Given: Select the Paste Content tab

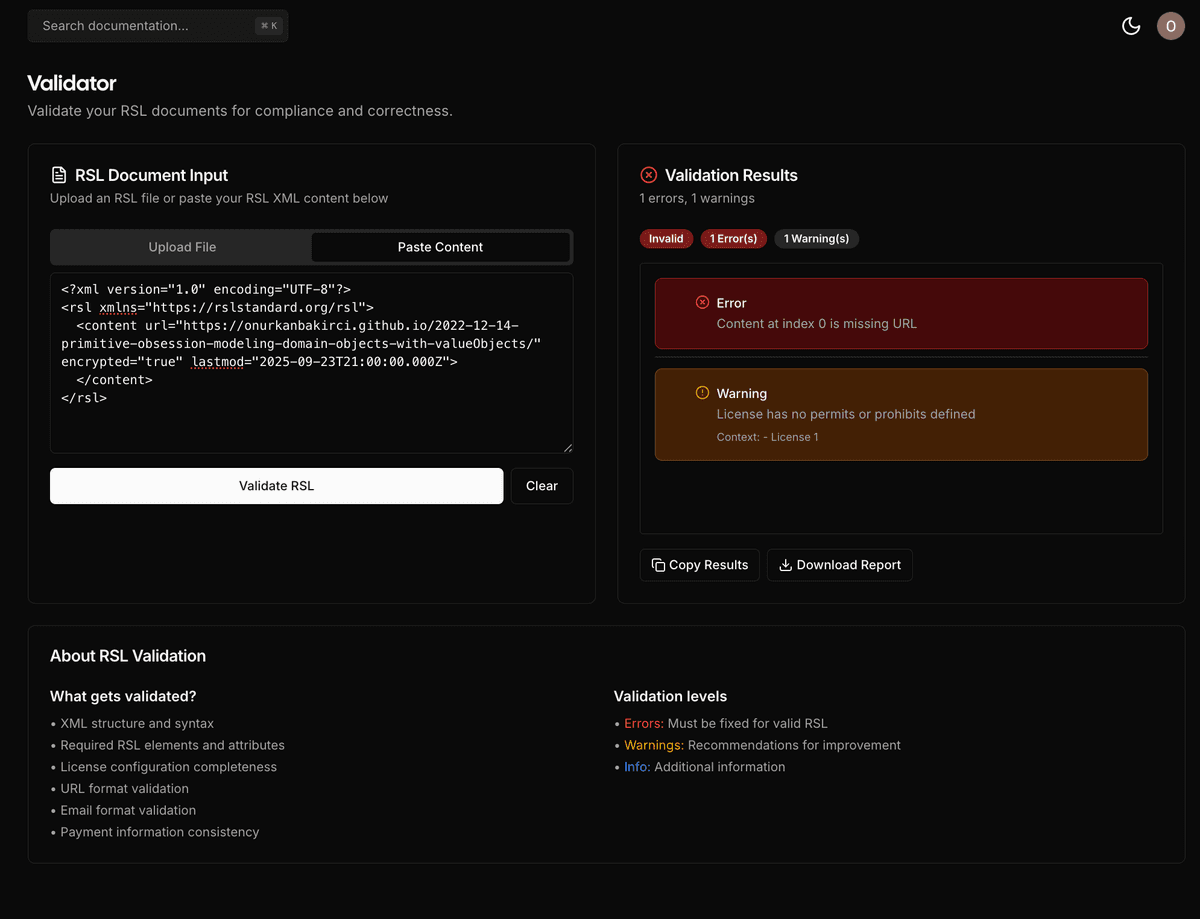Looking at the screenshot, I should point(440,246).
